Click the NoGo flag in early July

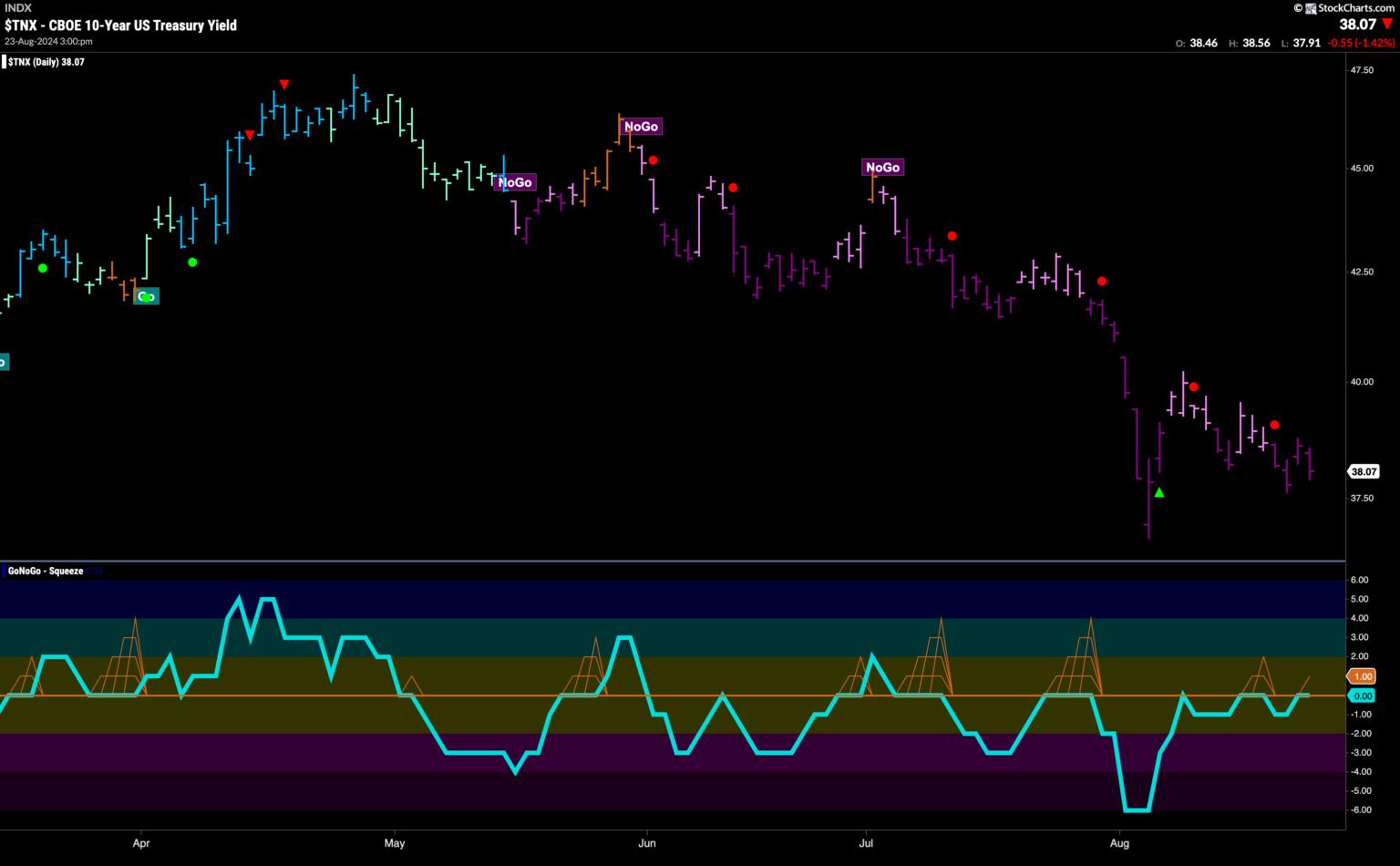882,167
